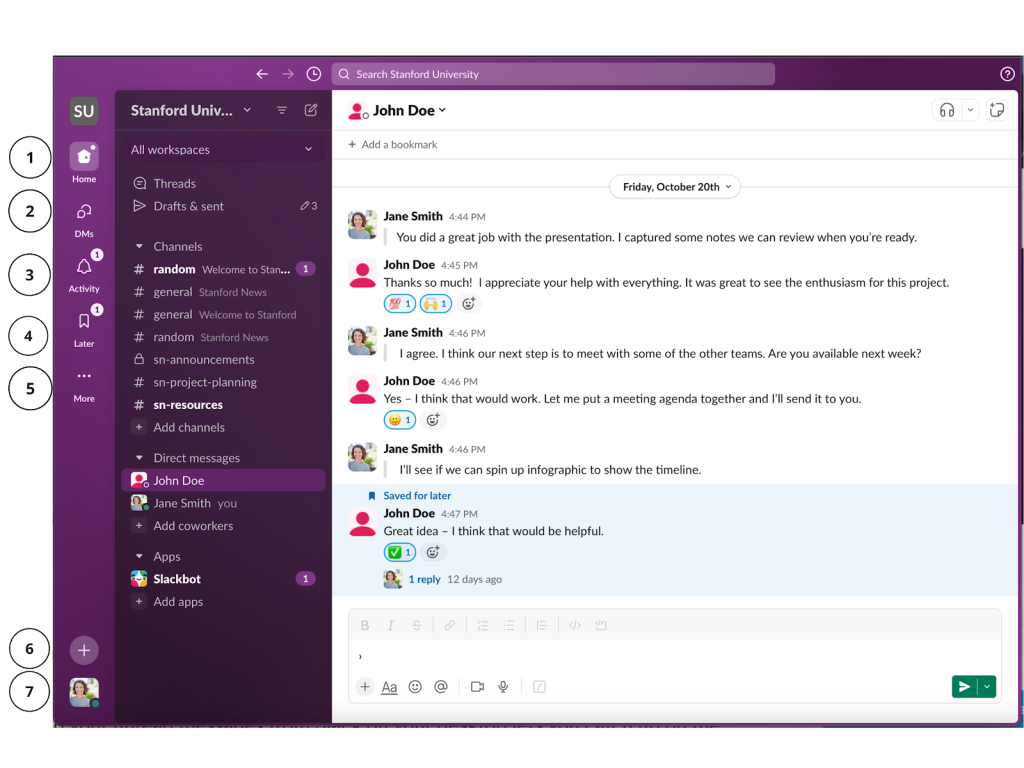Screen dimensions: 1024x768
Task: Record an audio clip with the microphone icon
Action: [x=503, y=687]
